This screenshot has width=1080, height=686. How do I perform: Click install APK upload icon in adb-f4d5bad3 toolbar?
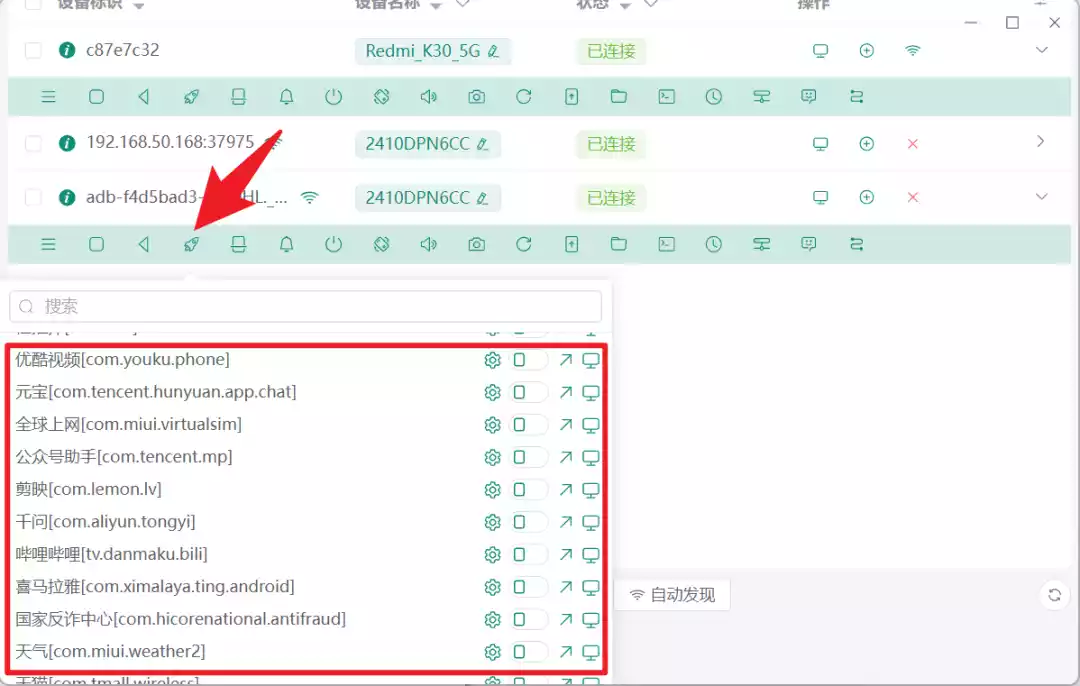point(572,244)
